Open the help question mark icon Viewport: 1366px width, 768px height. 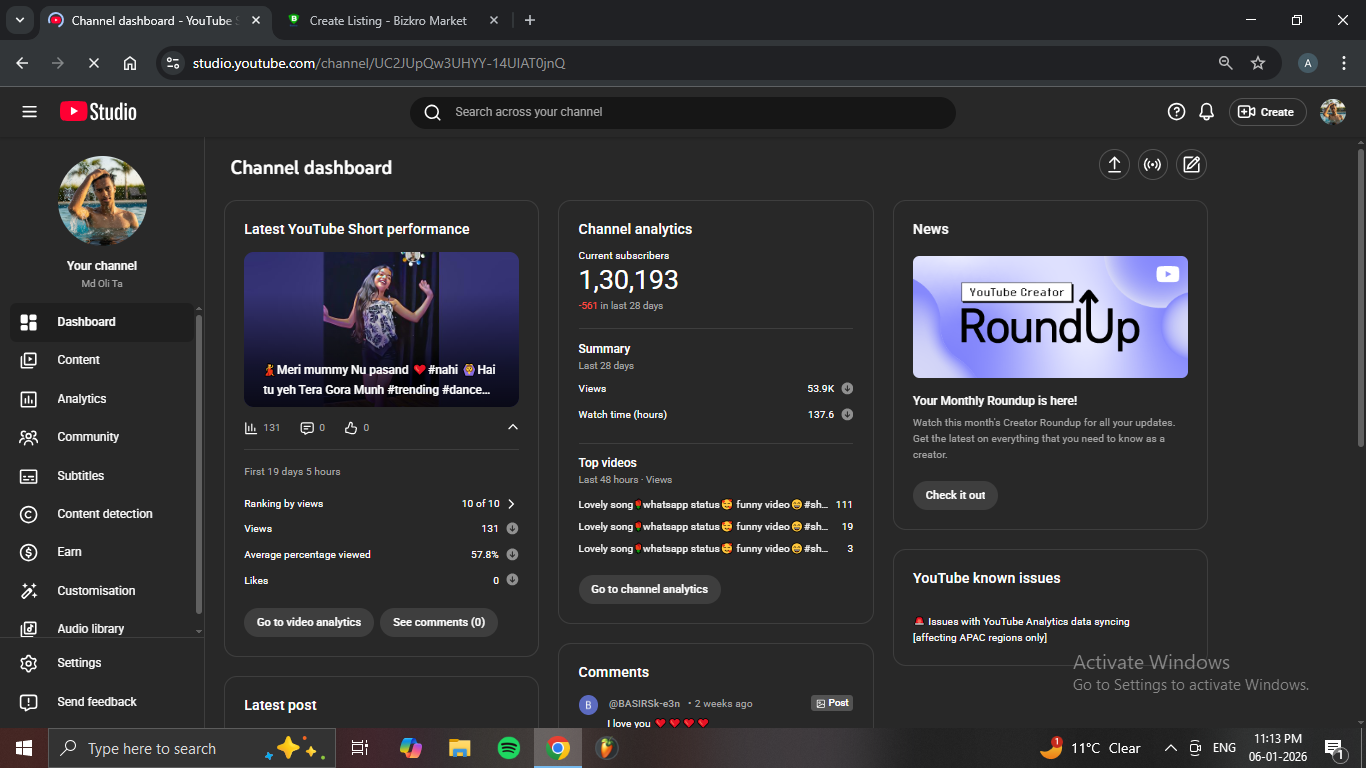coord(1176,112)
